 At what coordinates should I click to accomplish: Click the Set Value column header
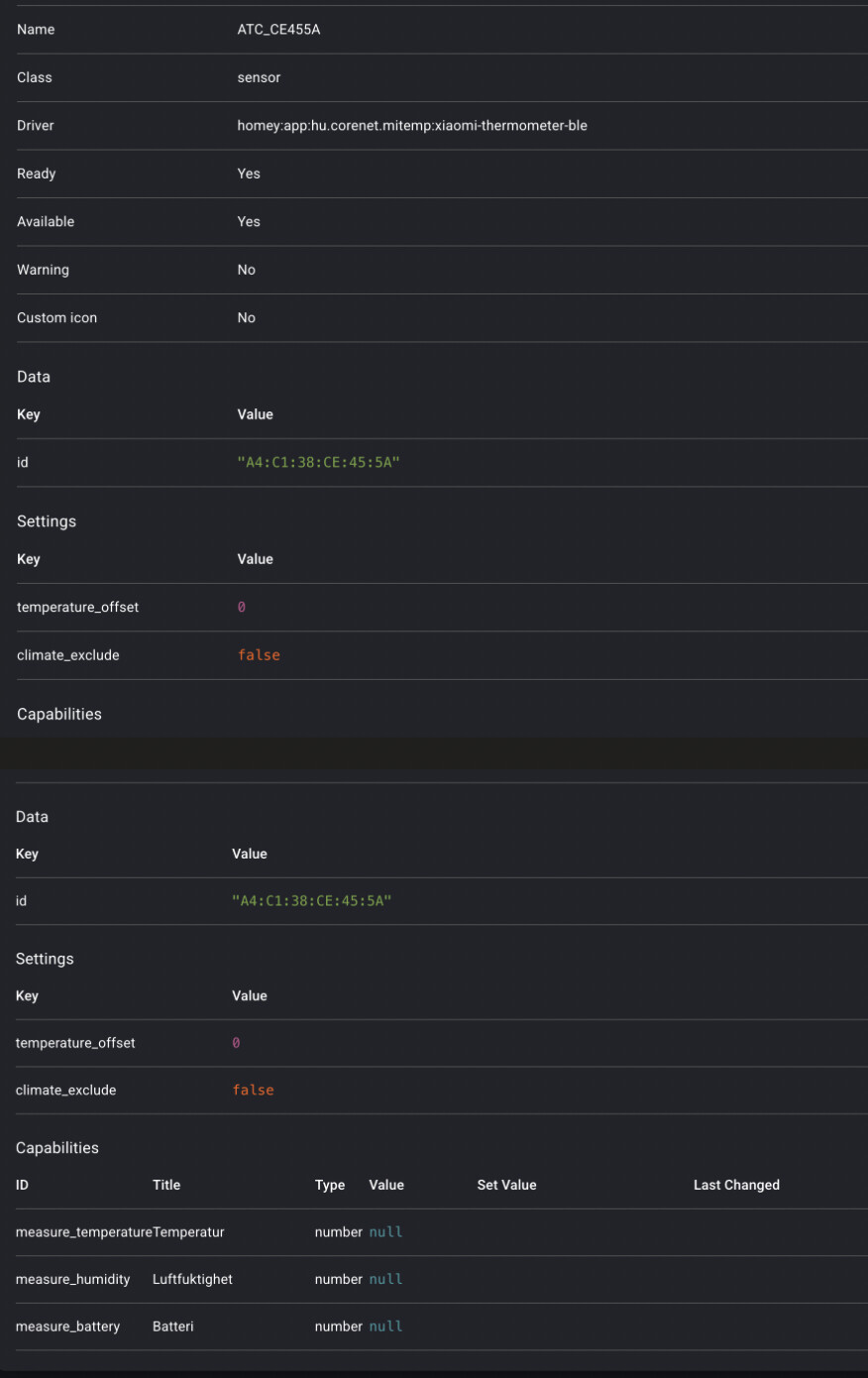coord(506,1185)
